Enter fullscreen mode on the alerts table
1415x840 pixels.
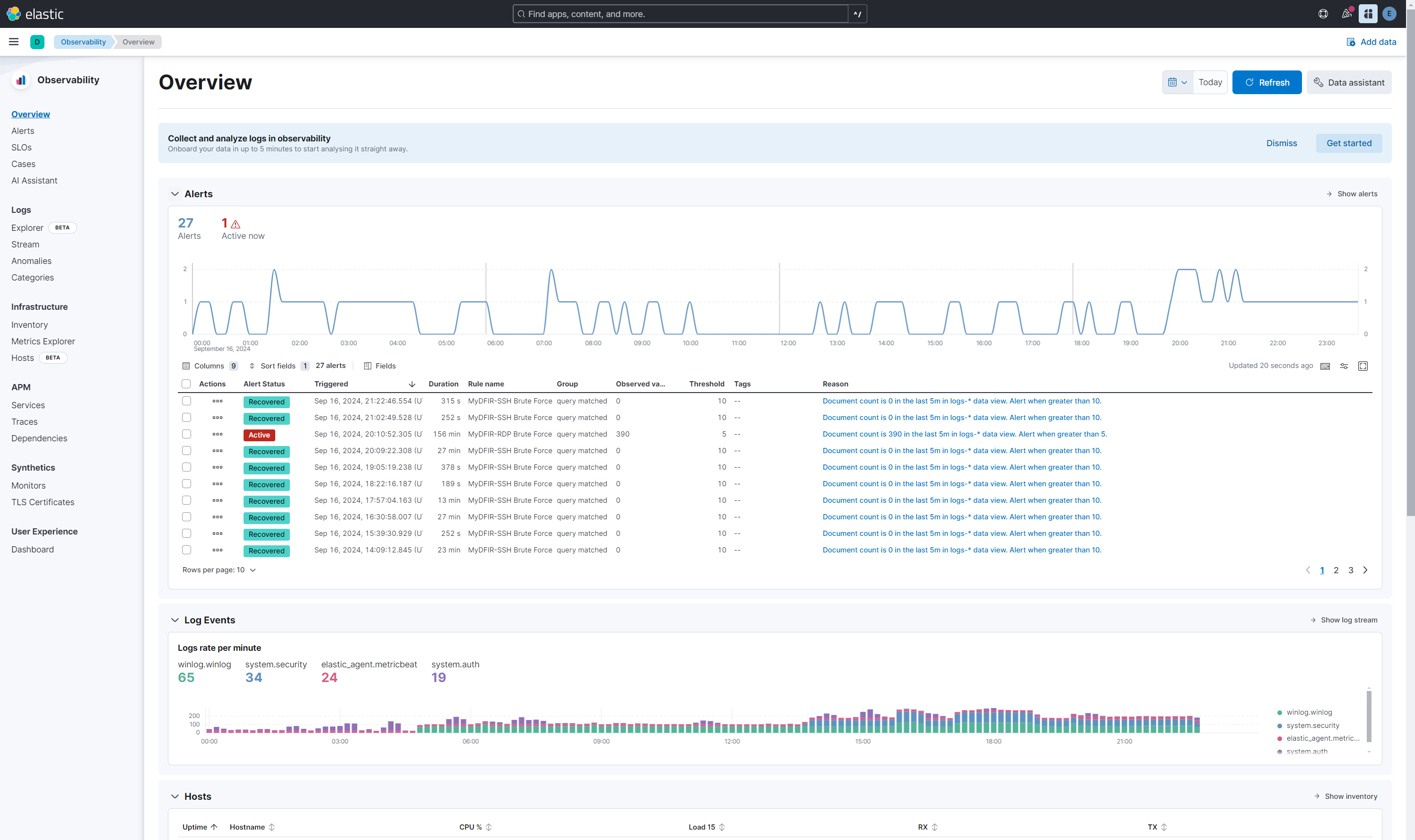point(1363,366)
